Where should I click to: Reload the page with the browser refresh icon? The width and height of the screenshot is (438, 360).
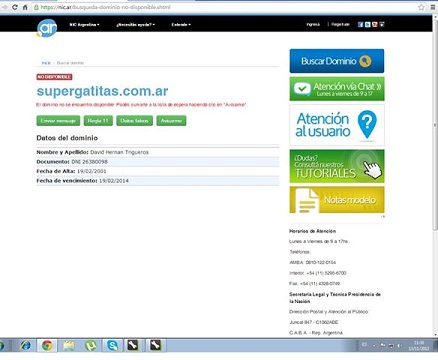(x=15, y=7)
